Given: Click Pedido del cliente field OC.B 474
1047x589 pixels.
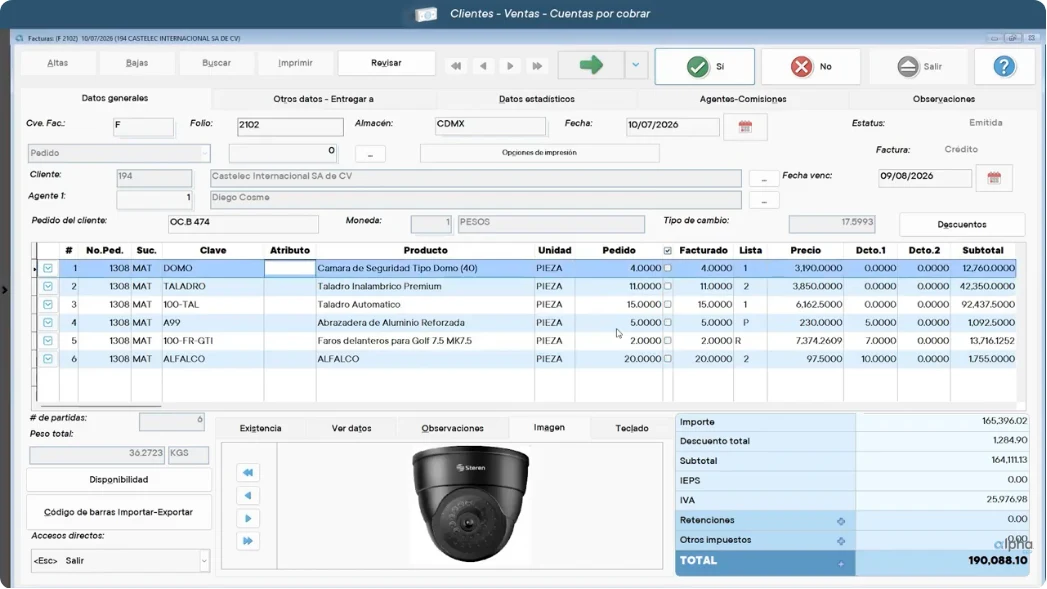Looking at the screenshot, I should (x=243, y=223).
